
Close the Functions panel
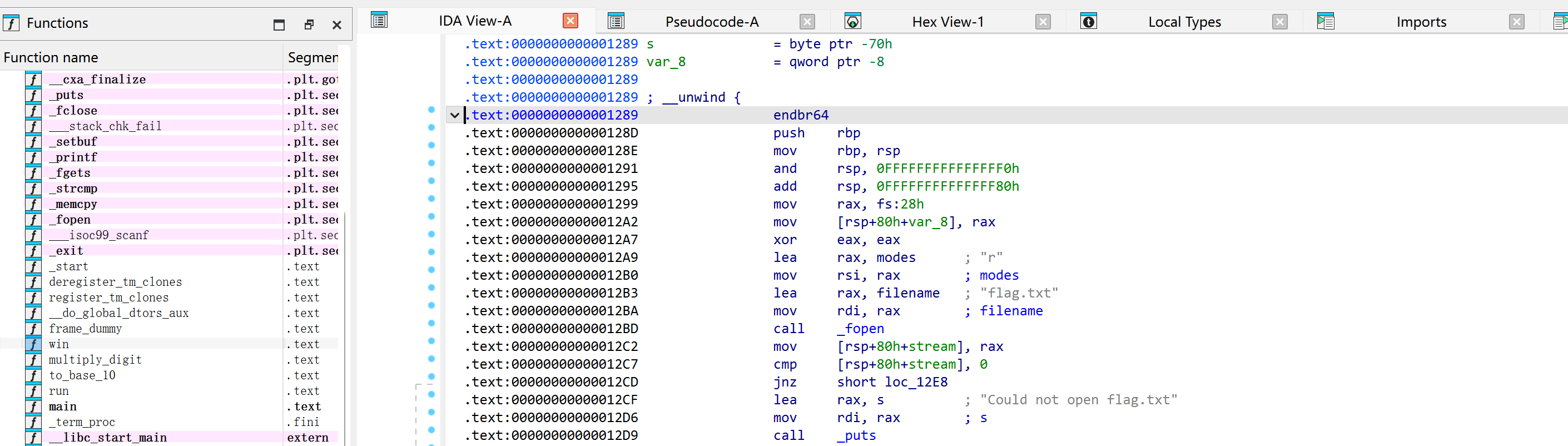[336, 25]
